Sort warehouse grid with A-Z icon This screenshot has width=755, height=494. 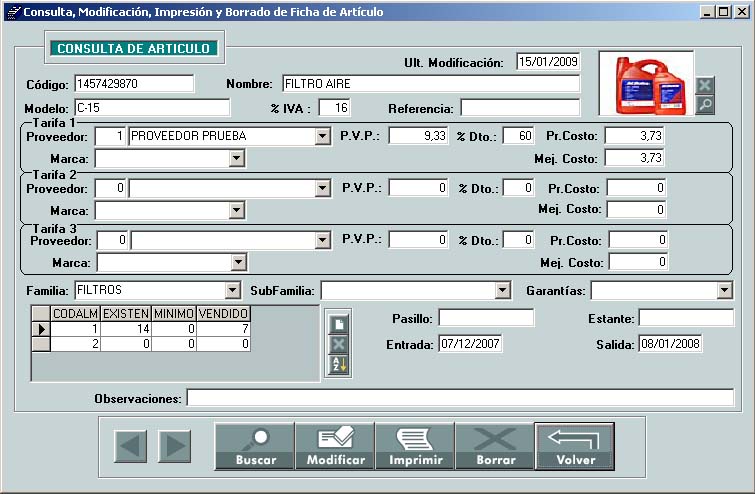click(338, 364)
